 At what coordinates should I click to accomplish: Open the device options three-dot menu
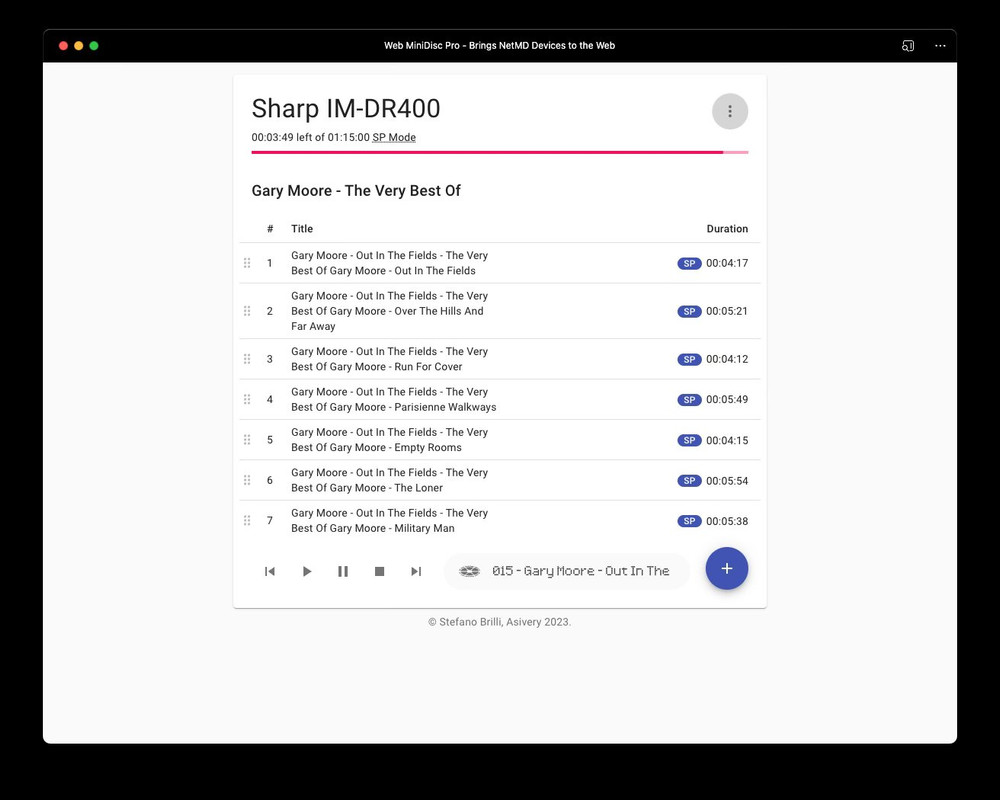pos(730,112)
